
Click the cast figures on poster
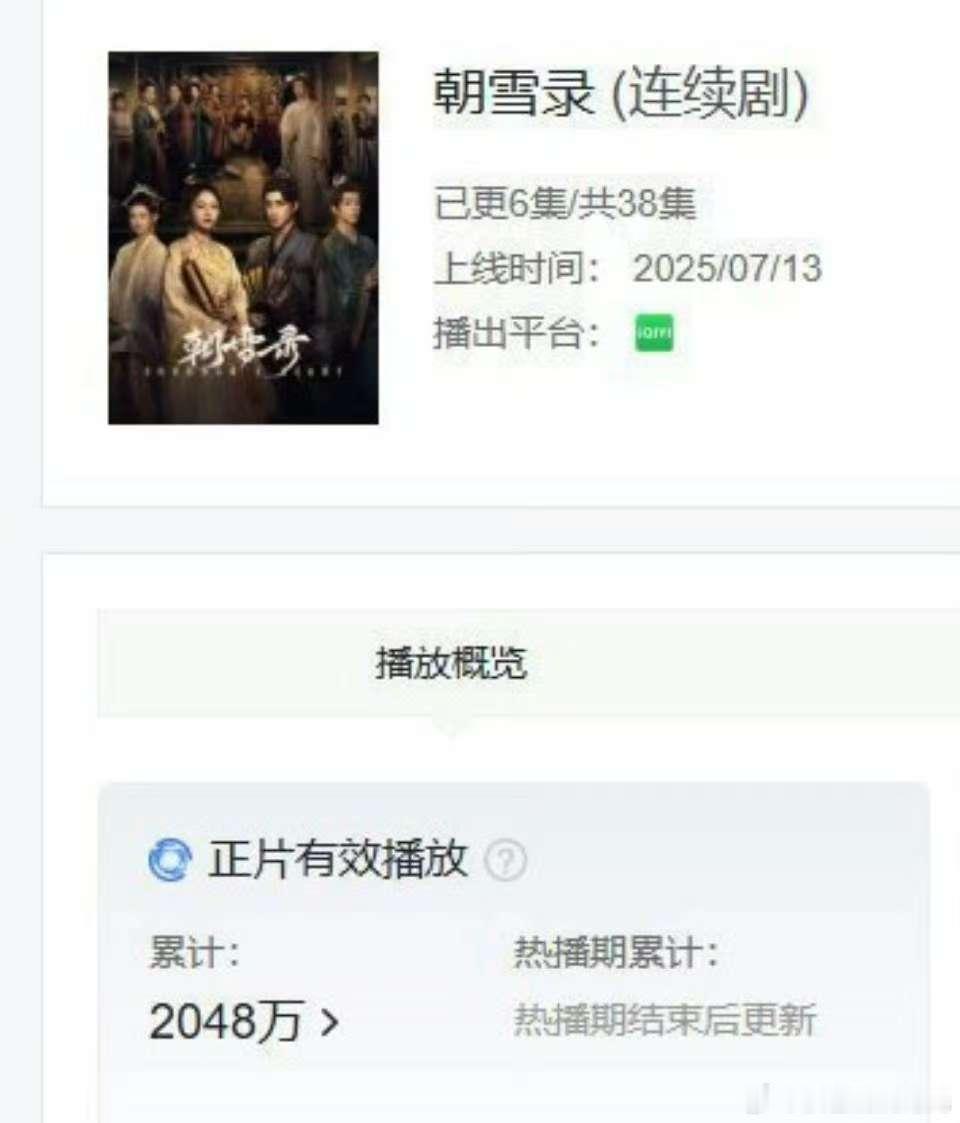click(x=244, y=215)
